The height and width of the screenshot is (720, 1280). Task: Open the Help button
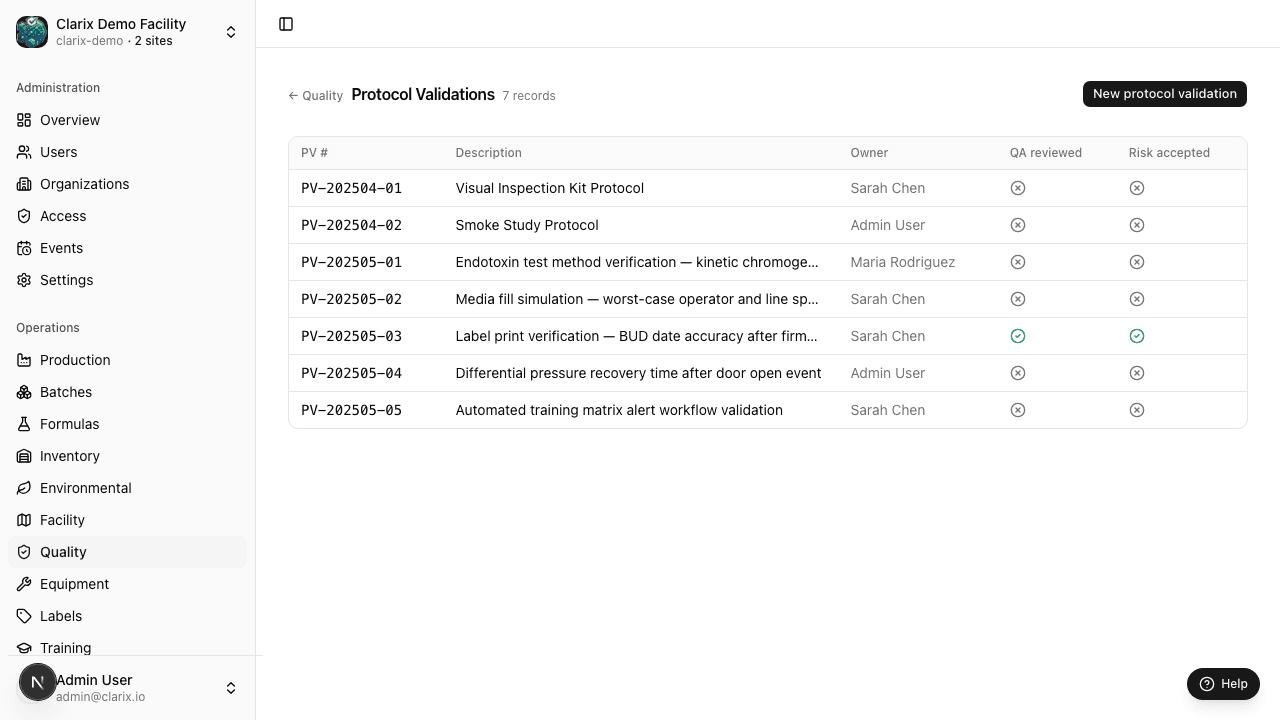click(x=1223, y=684)
